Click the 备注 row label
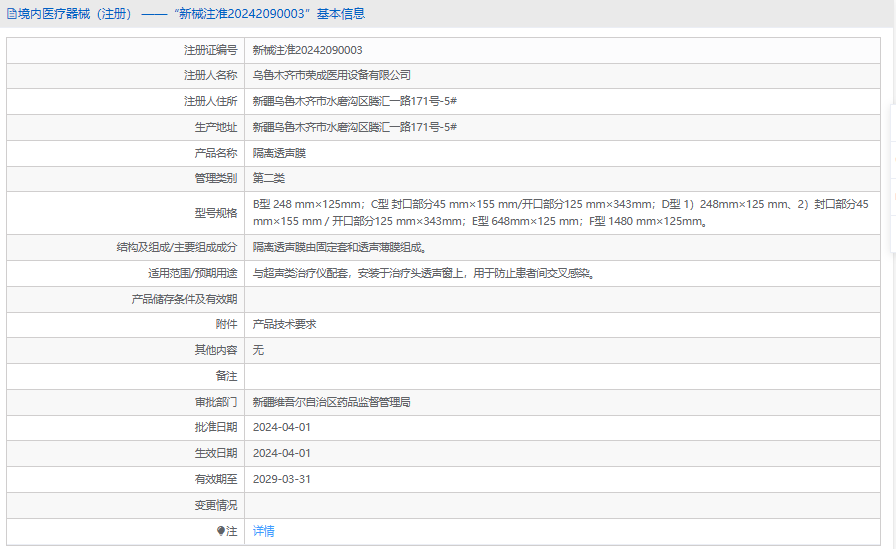The height and width of the screenshot is (549, 896). click(226, 376)
